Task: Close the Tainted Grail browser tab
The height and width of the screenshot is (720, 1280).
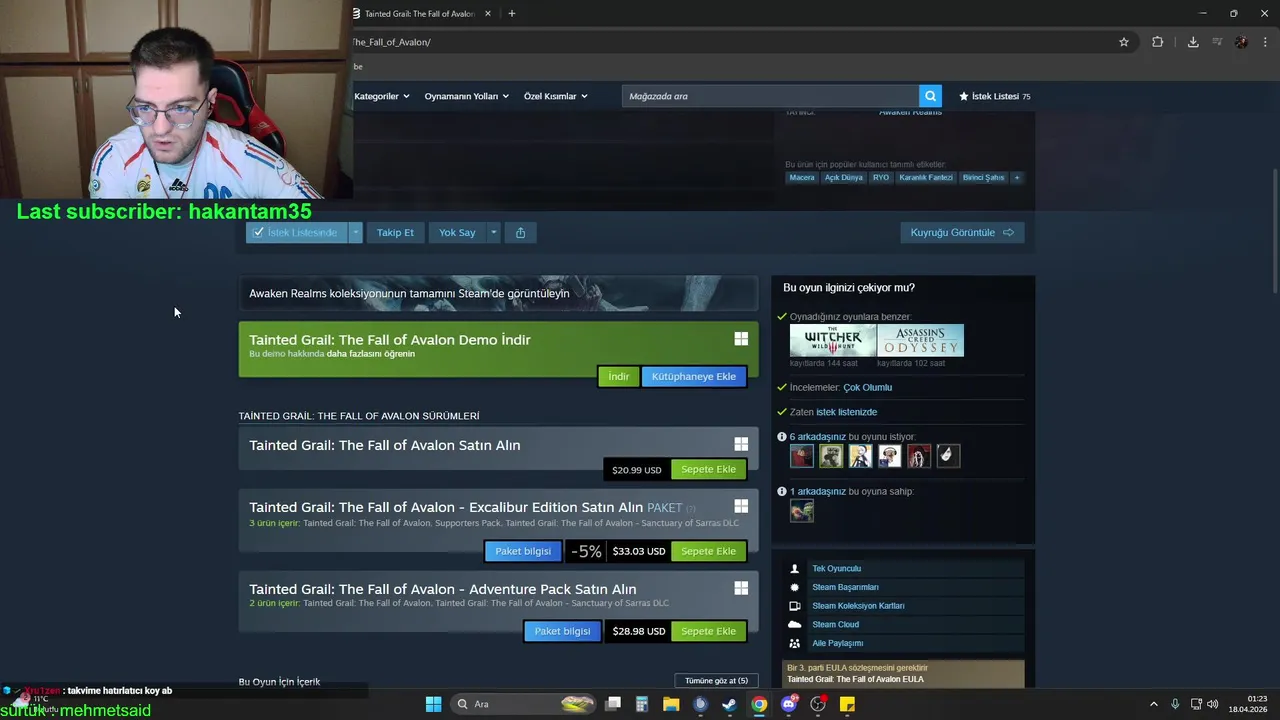Action: coord(488,14)
